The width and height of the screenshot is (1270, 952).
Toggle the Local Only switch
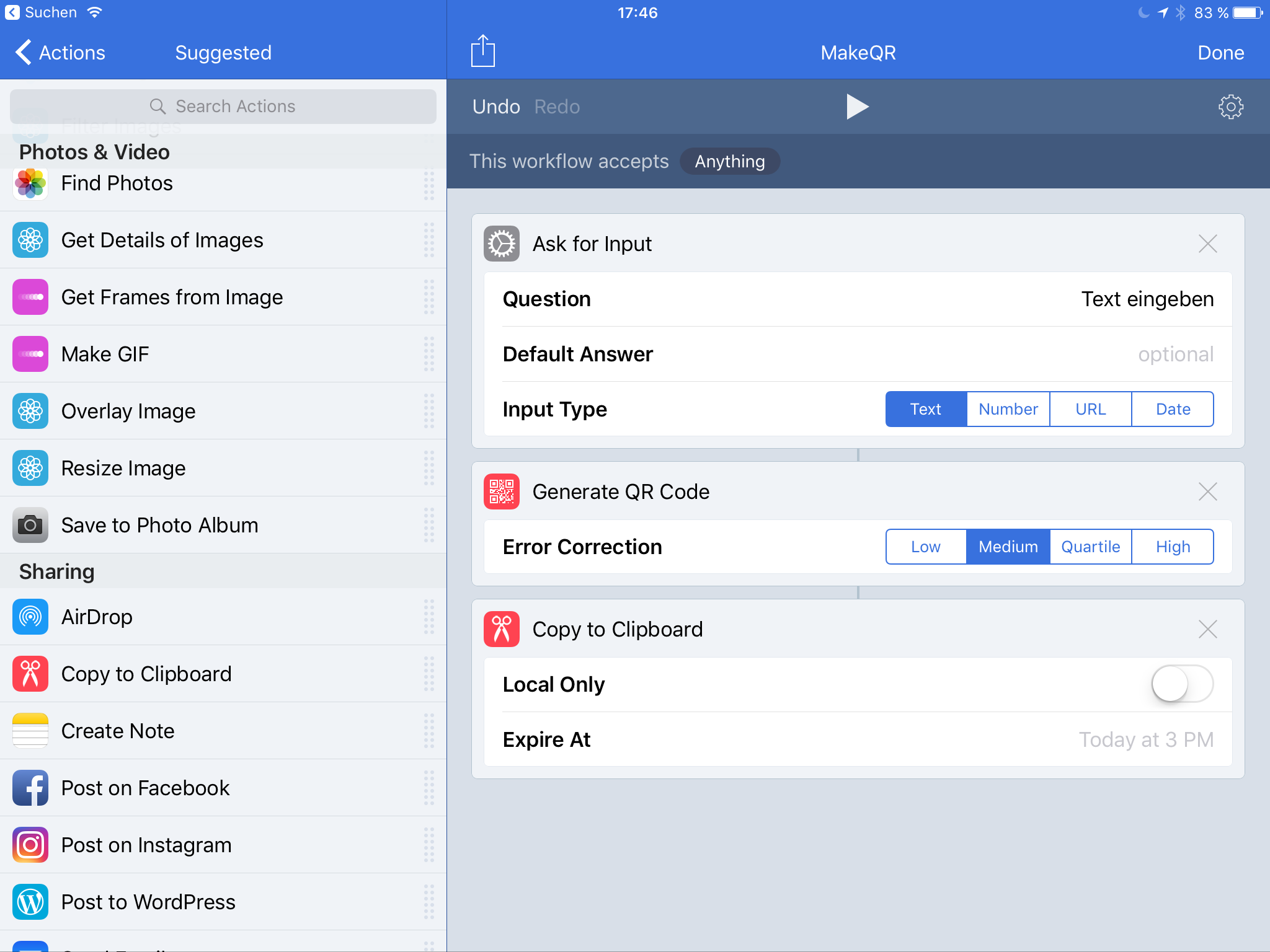1182,684
